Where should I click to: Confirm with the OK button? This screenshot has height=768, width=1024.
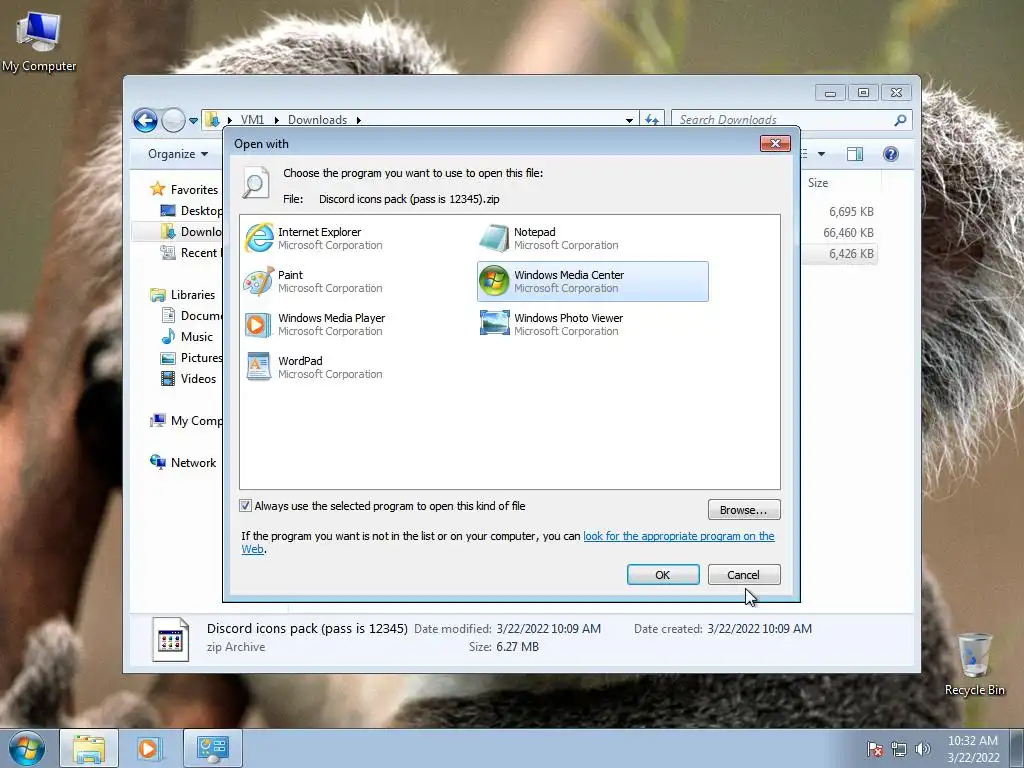point(663,575)
